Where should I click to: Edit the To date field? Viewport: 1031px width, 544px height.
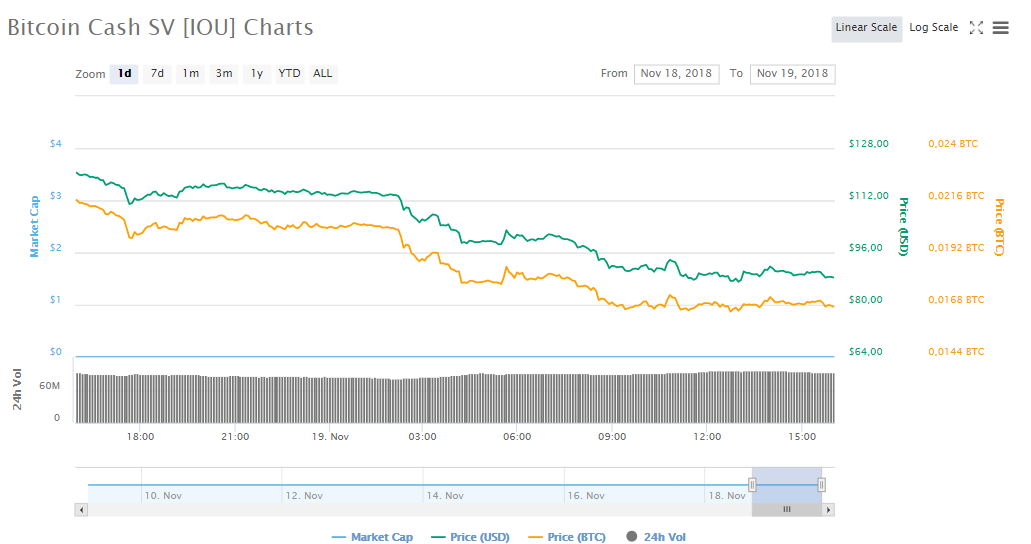(792, 74)
